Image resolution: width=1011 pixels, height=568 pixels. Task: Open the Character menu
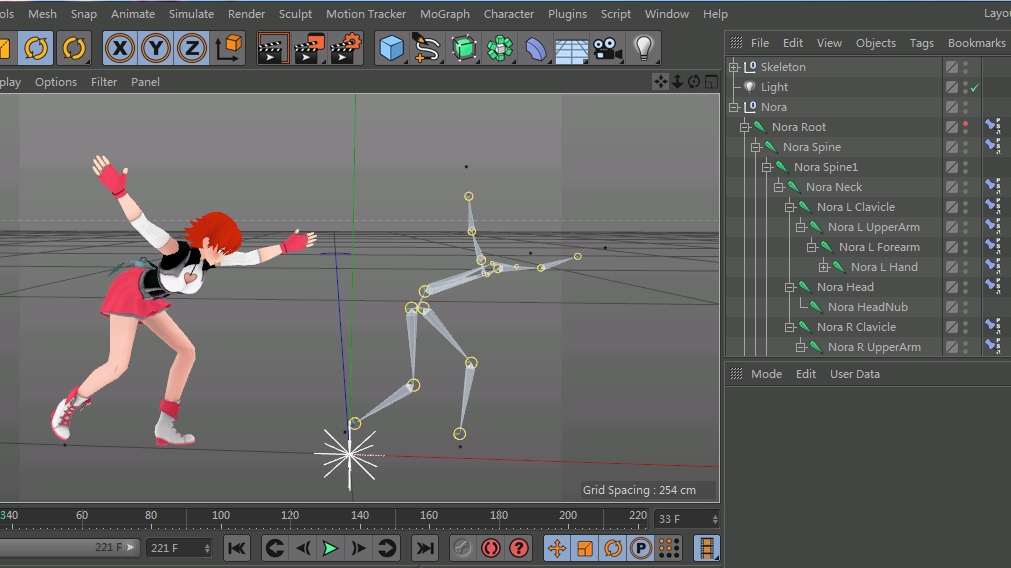click(509, 14)
